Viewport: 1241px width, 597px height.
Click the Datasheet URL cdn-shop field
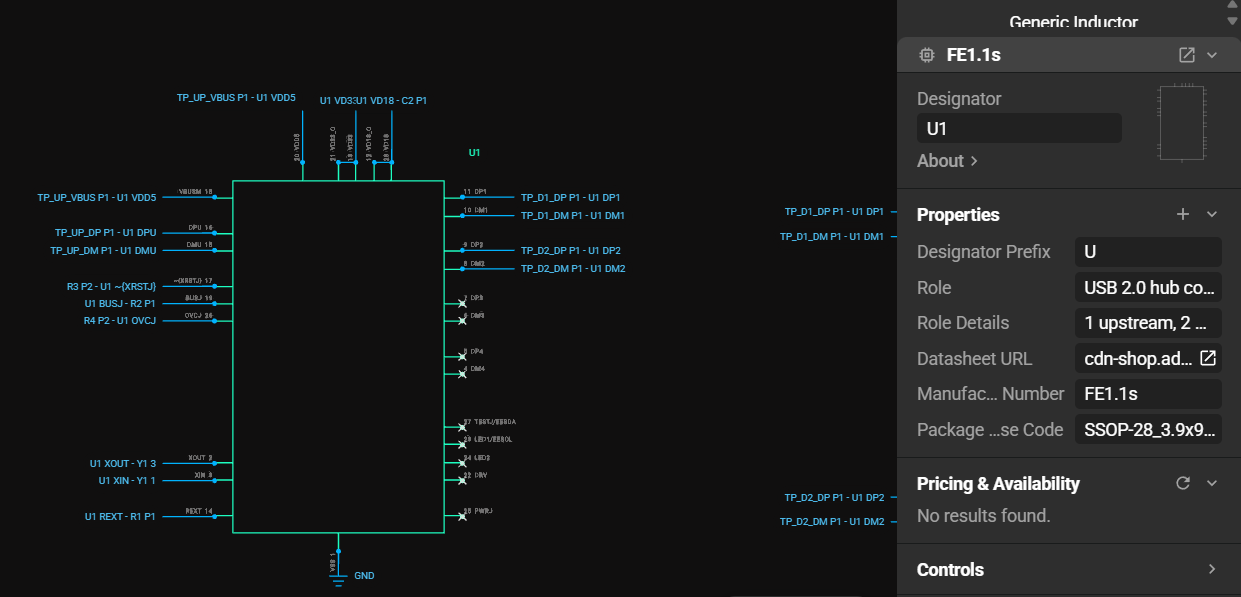[x=1137, y=358]
